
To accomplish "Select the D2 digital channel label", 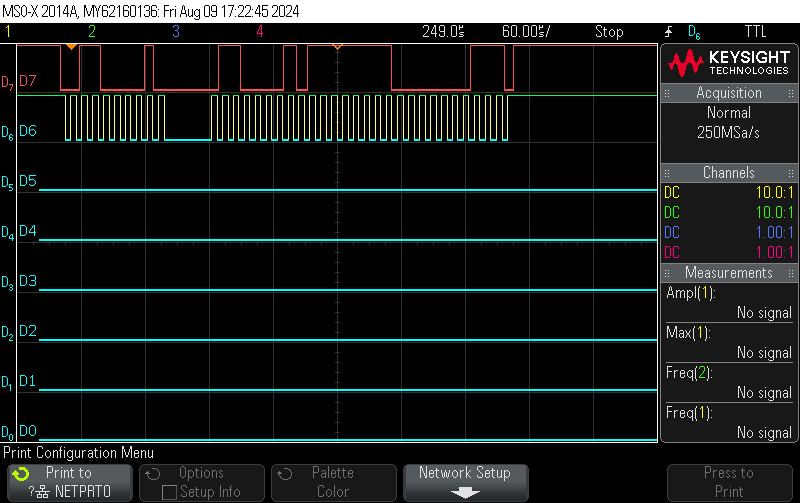I will (28, 331).
